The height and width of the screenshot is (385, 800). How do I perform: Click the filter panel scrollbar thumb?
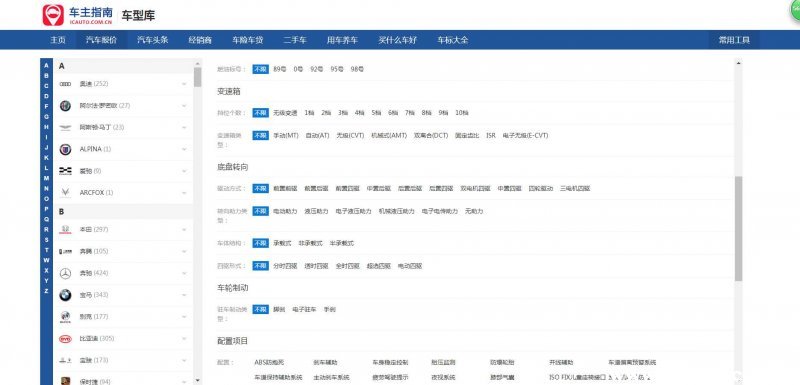coord(738,228)
